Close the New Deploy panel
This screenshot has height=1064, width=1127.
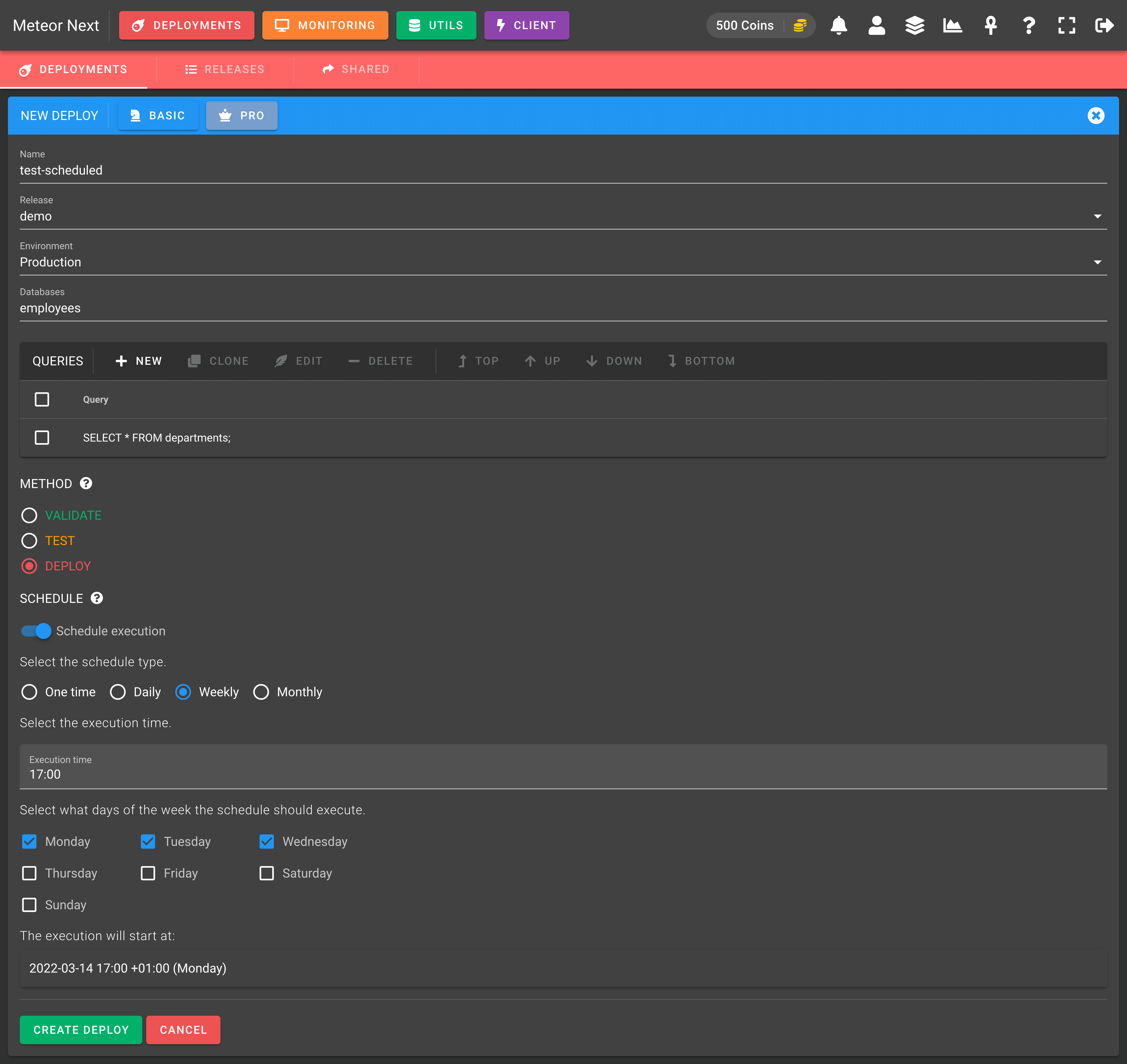point(1095,116)
